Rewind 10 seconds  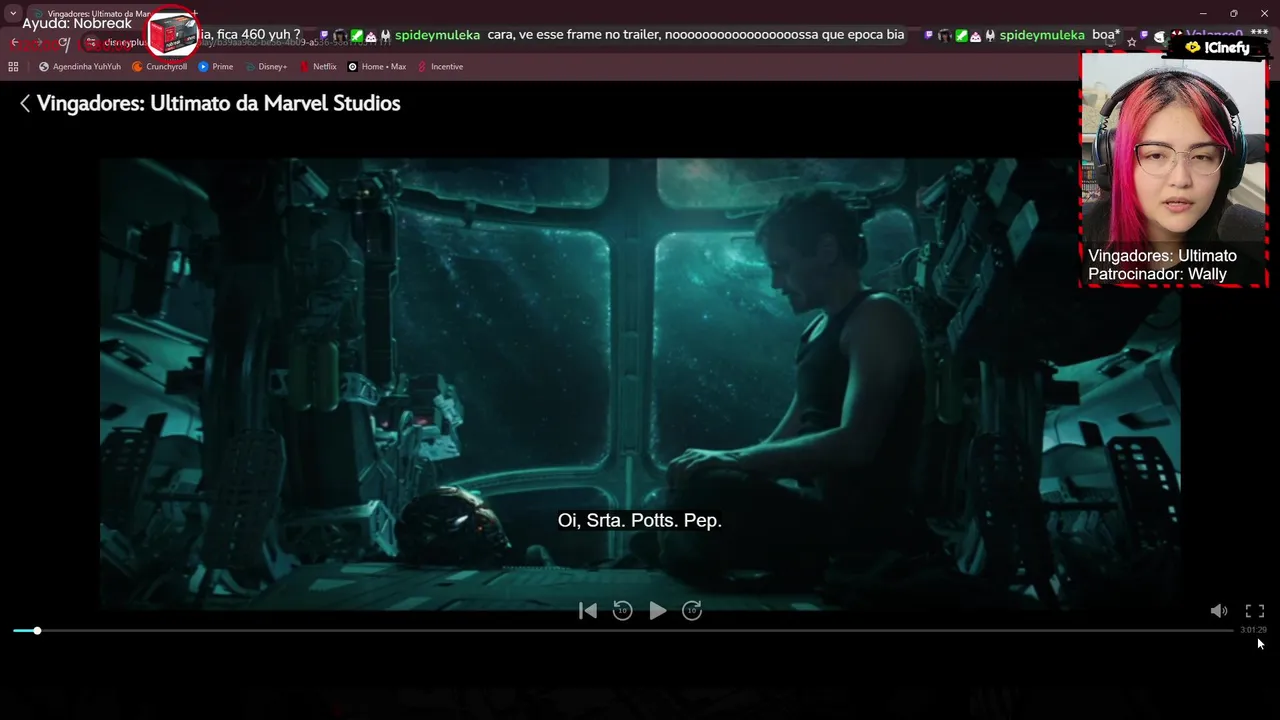[x=622, y=610]
